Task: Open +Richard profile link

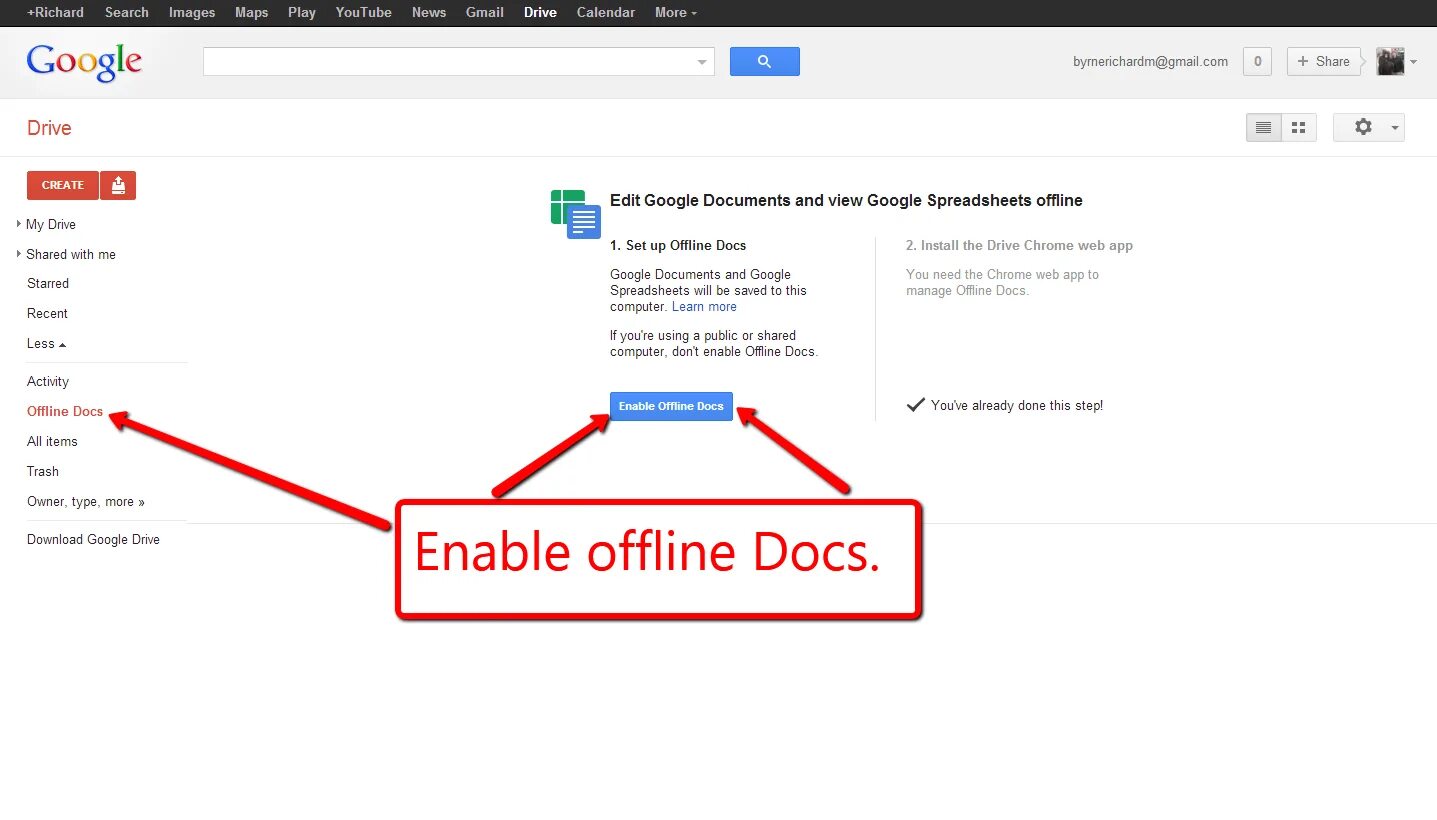Action: tap(55, 12)
